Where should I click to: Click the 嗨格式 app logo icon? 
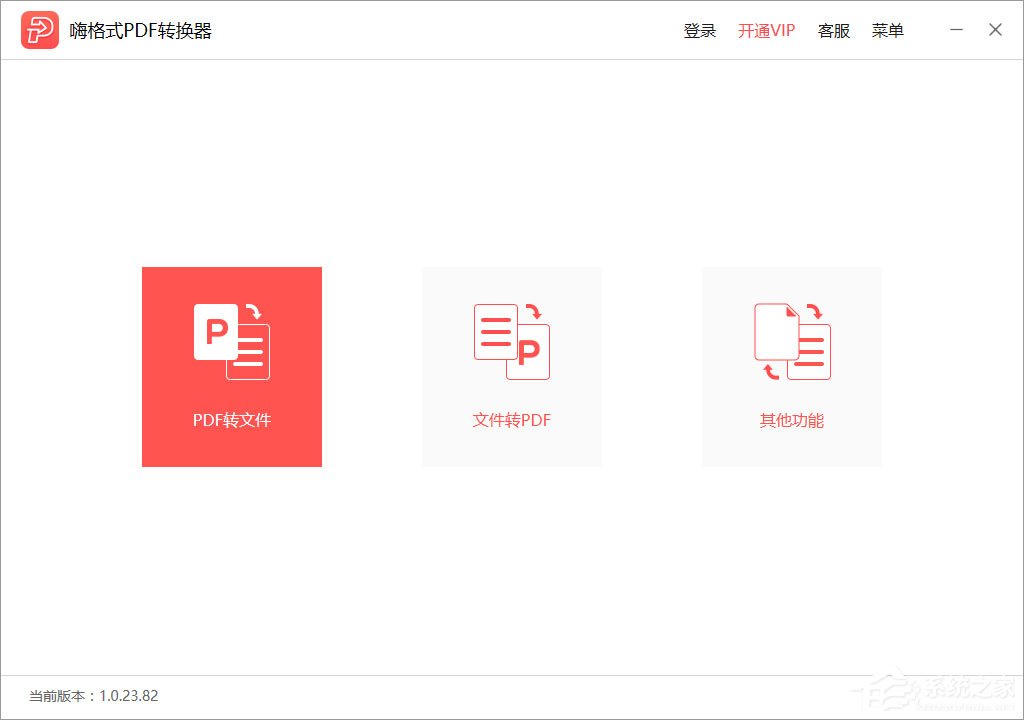[38, 29]
